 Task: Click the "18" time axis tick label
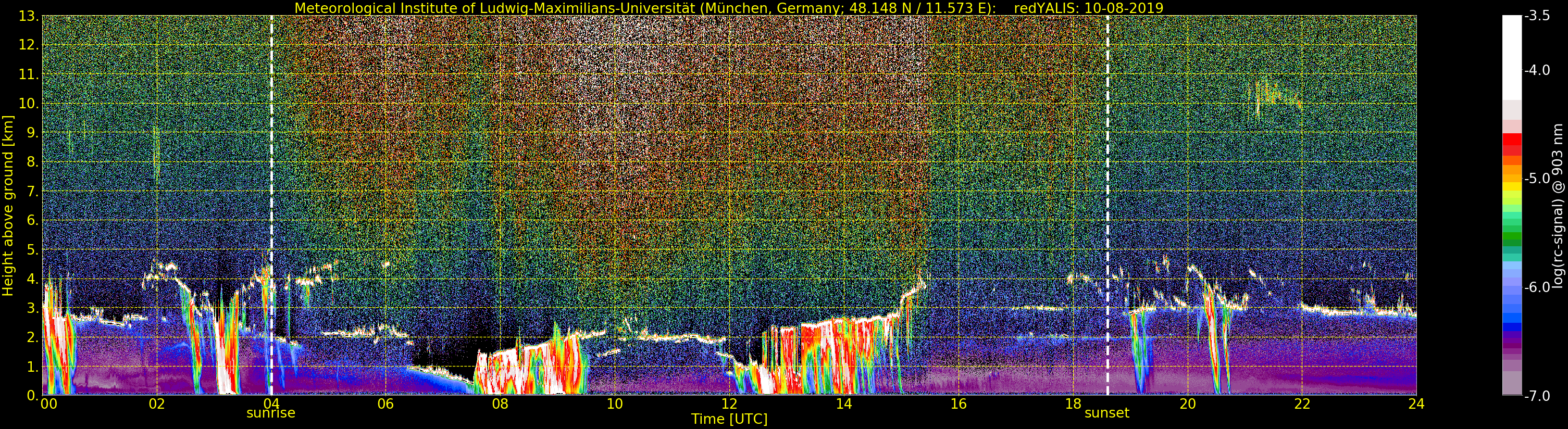(1073, 403)
